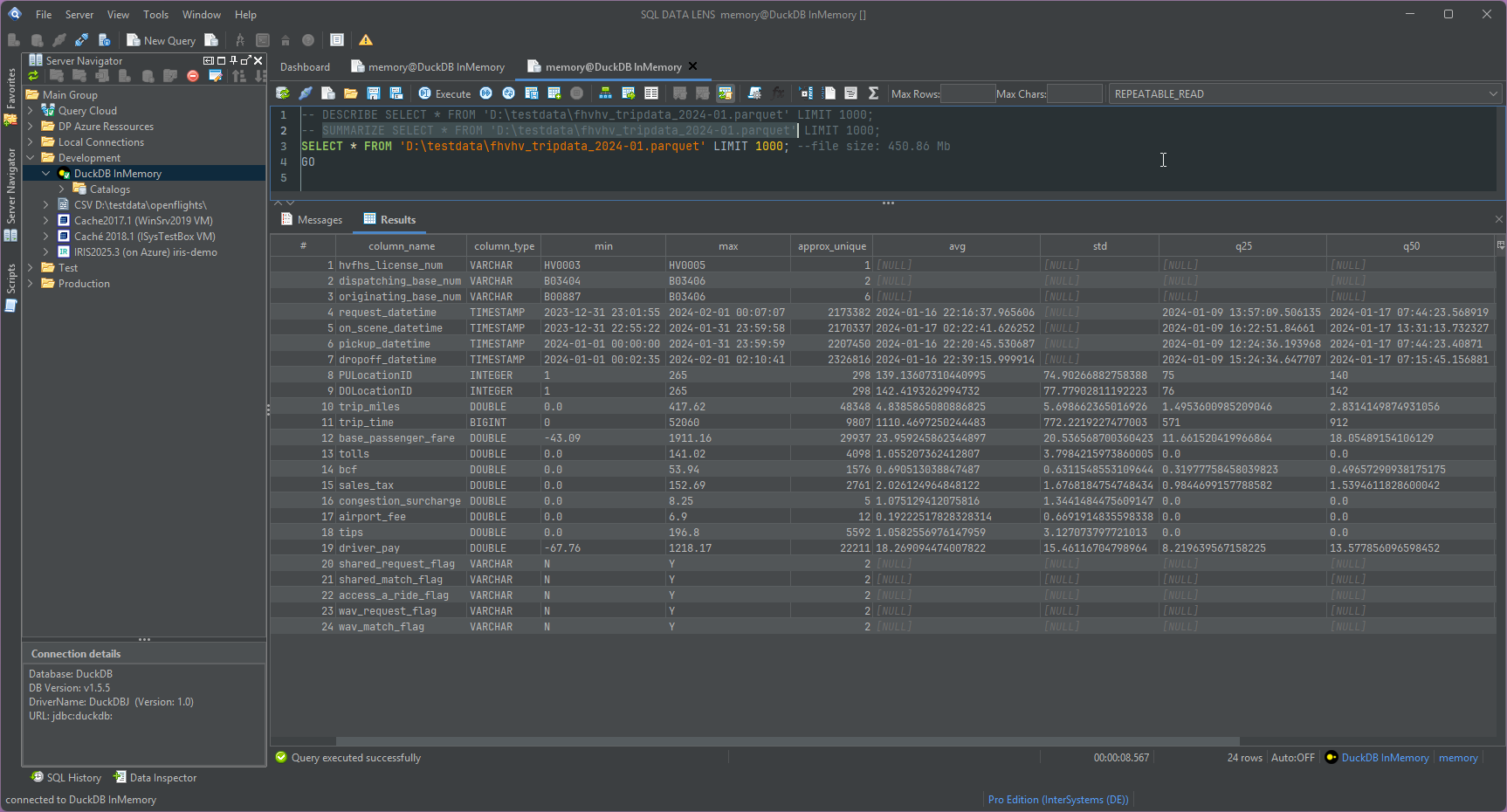1507x812 pixels.
Task: Open the log page icon in main toolbar
Action: (337, 40)
